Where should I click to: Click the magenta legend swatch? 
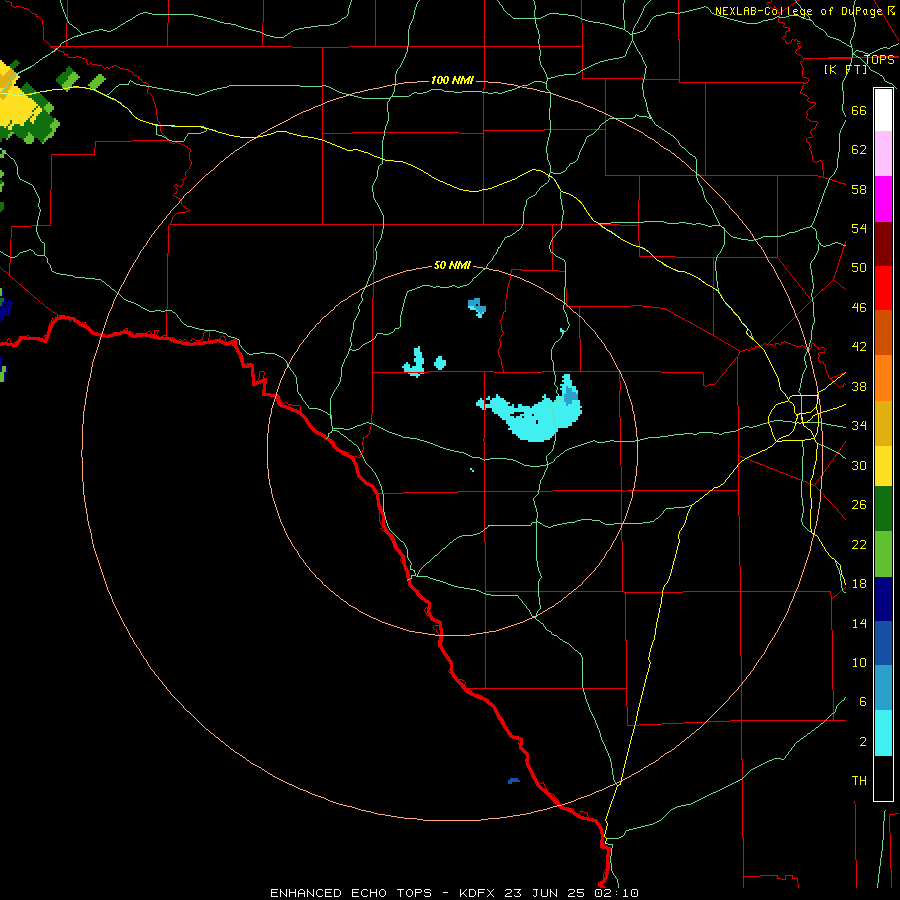click(883, 199)
